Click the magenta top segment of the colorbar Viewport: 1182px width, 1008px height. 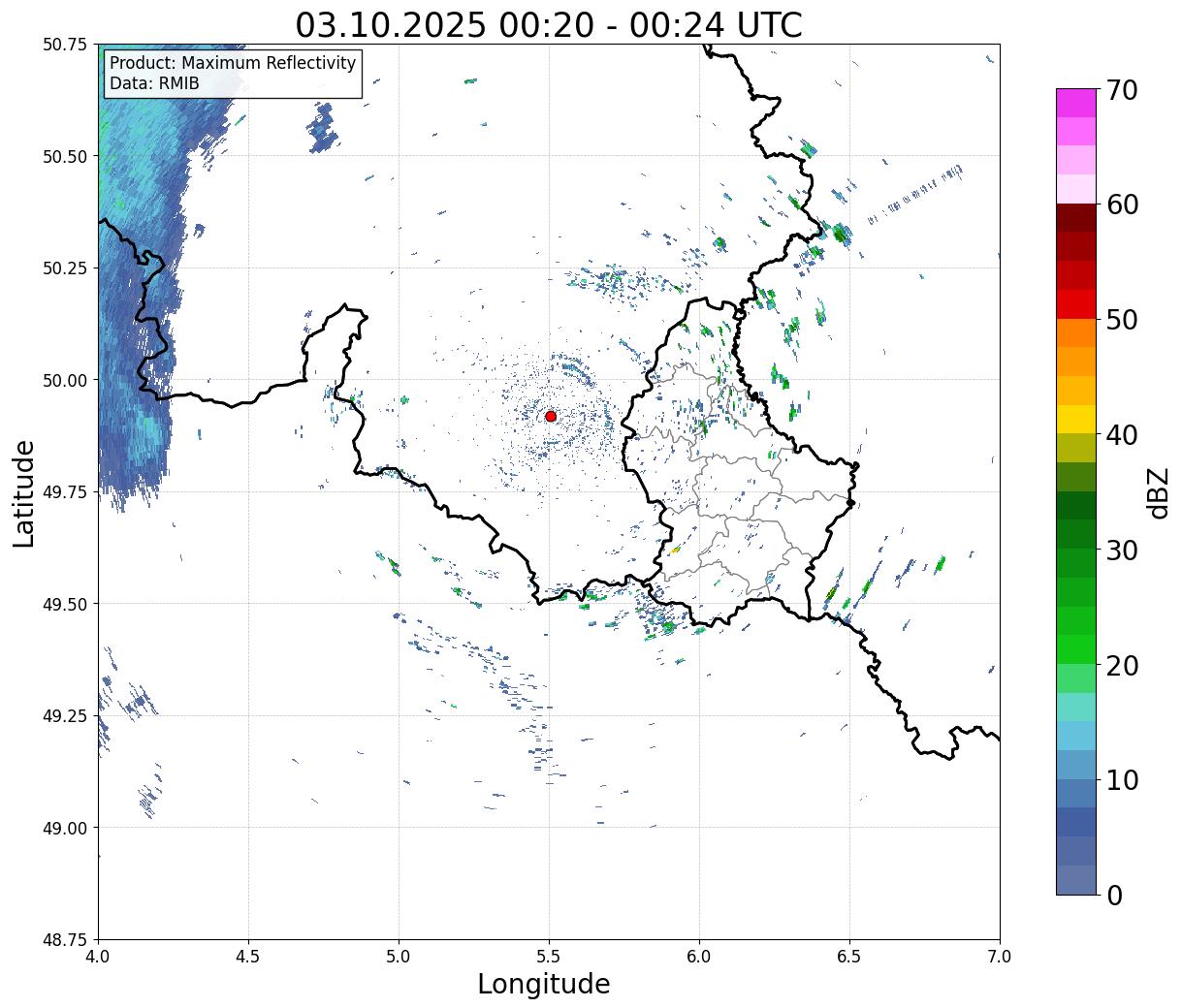click(1076, 103)
